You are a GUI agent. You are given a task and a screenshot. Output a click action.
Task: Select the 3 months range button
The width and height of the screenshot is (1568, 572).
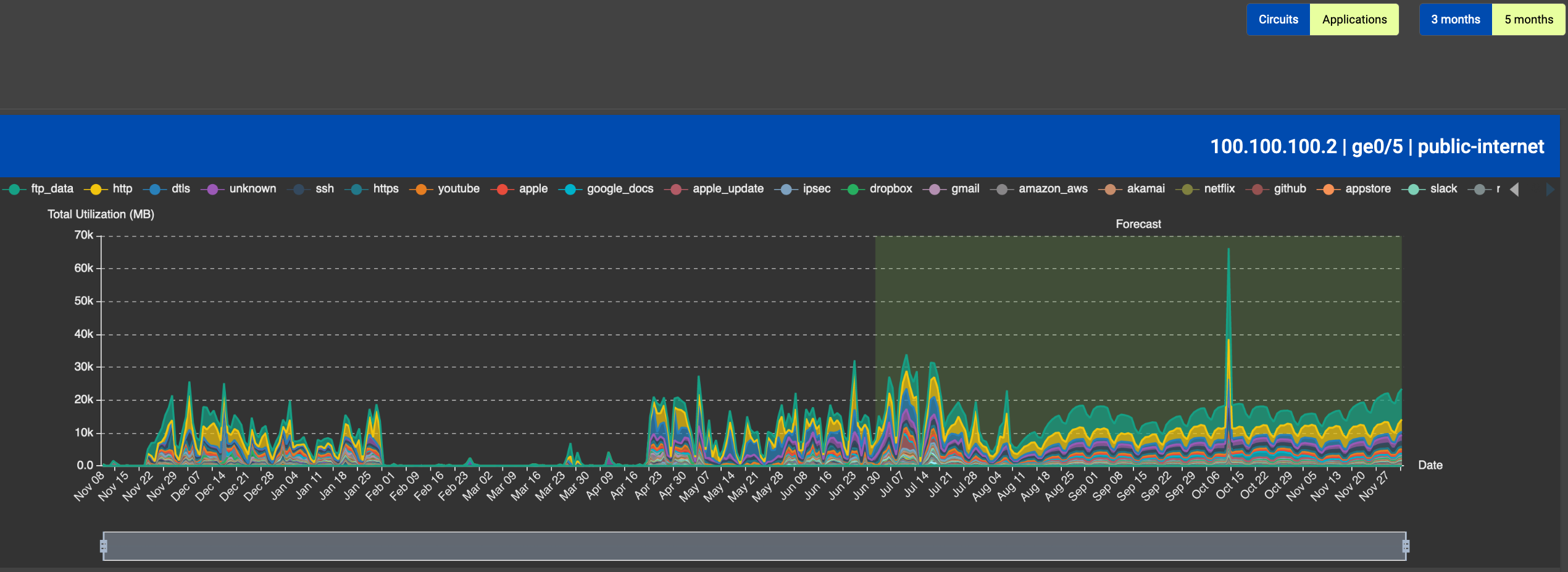click(x=1455, y=20)
